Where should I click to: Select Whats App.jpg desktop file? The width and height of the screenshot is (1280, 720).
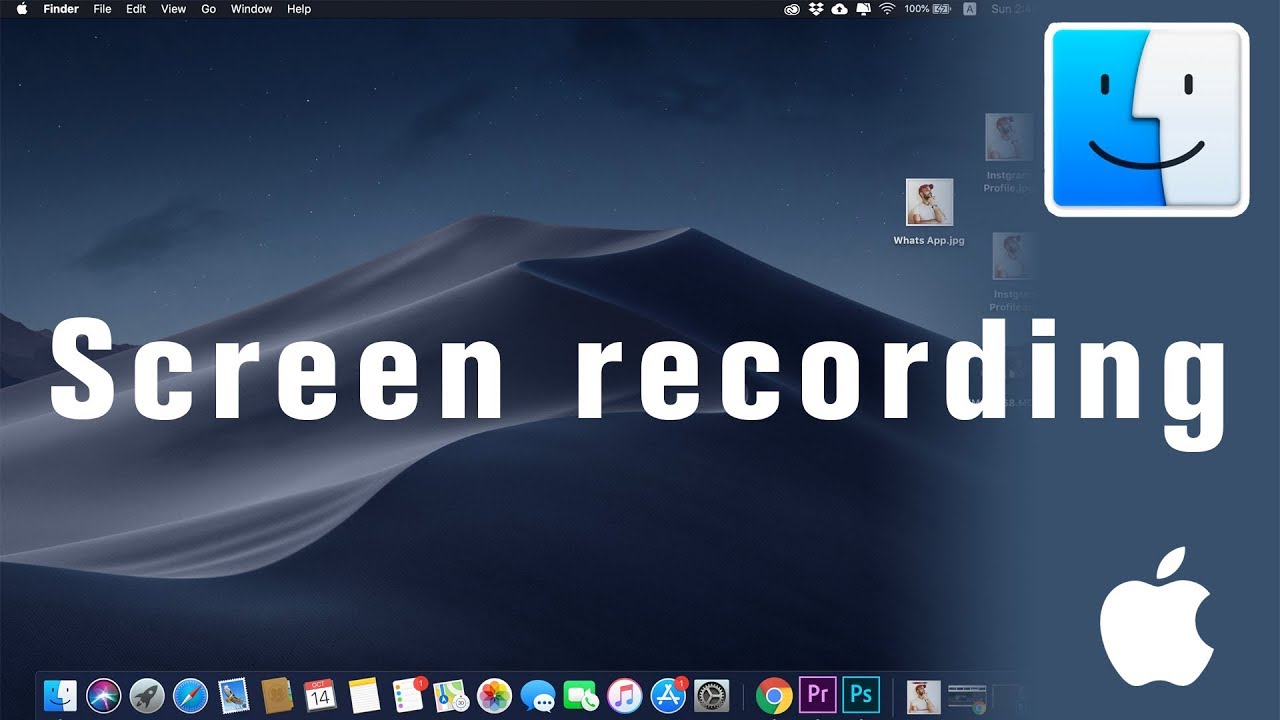[929, 203]
